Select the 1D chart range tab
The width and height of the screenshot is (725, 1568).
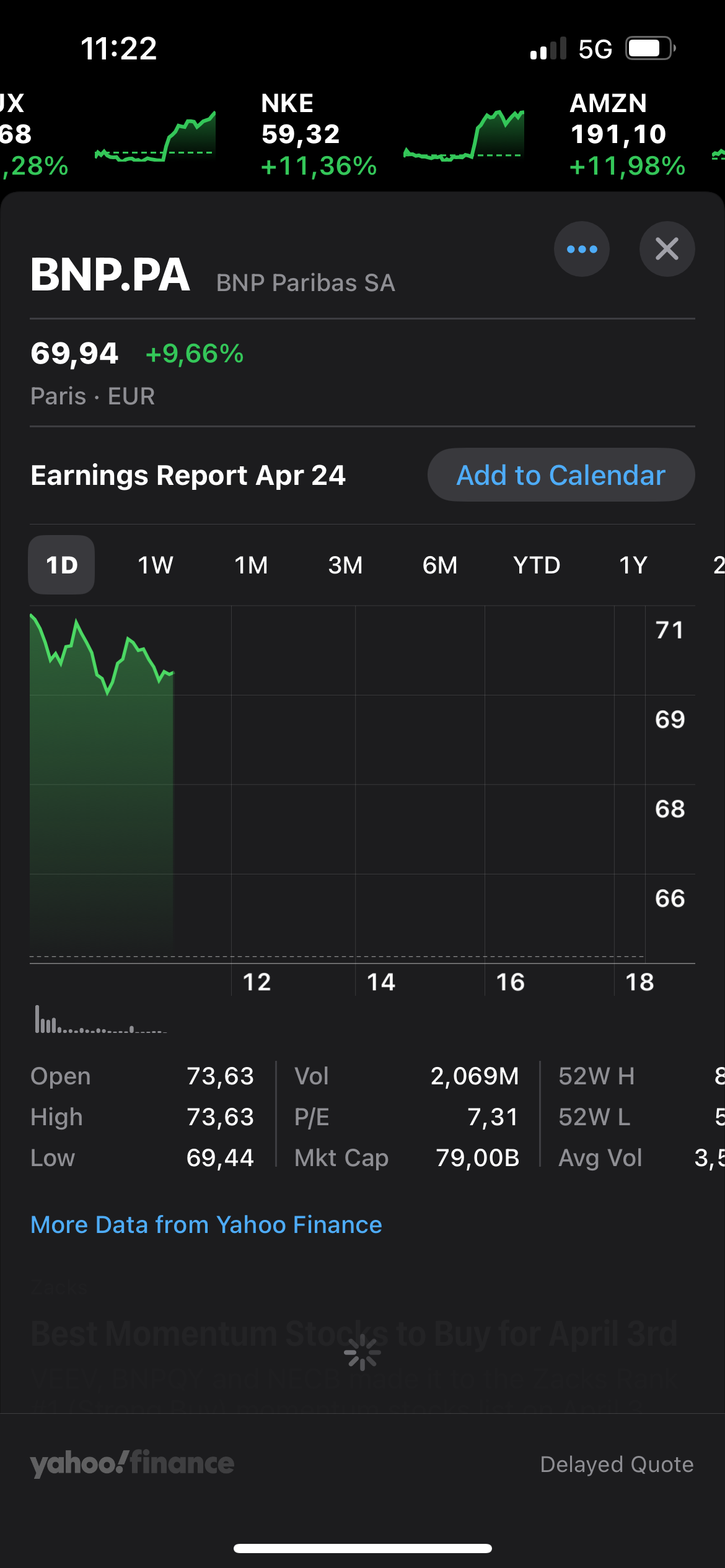pos(61,565)
